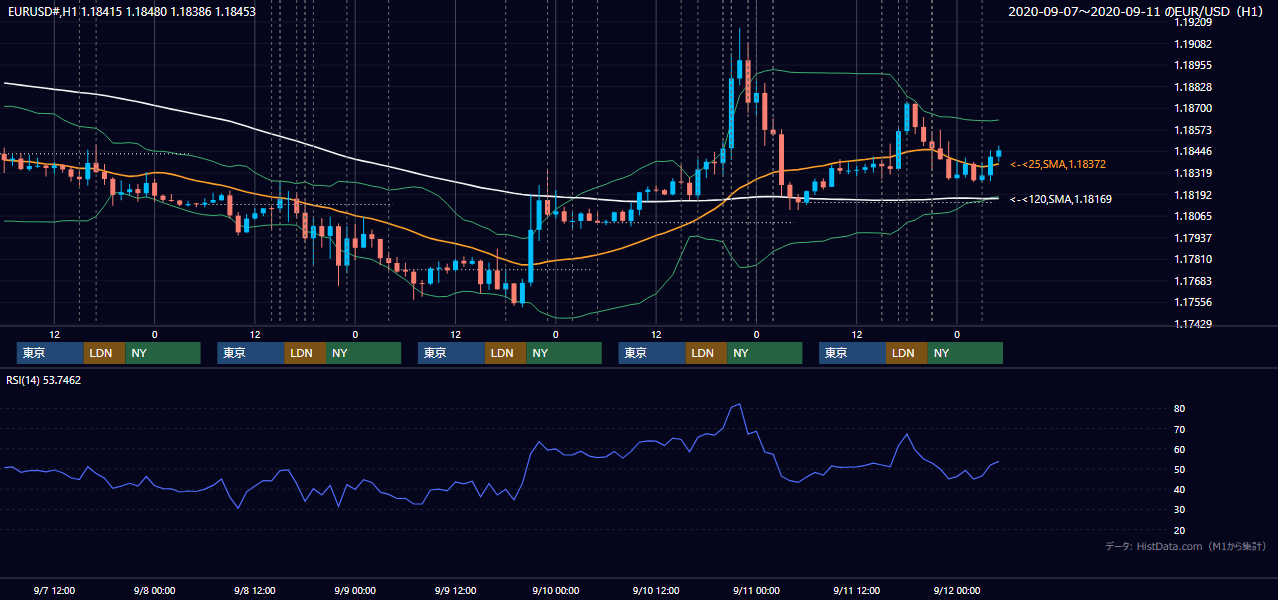This screenshot has height=600, width=1278.
Task: Click price axis value 1.18319
Action: pos(1192,173)
